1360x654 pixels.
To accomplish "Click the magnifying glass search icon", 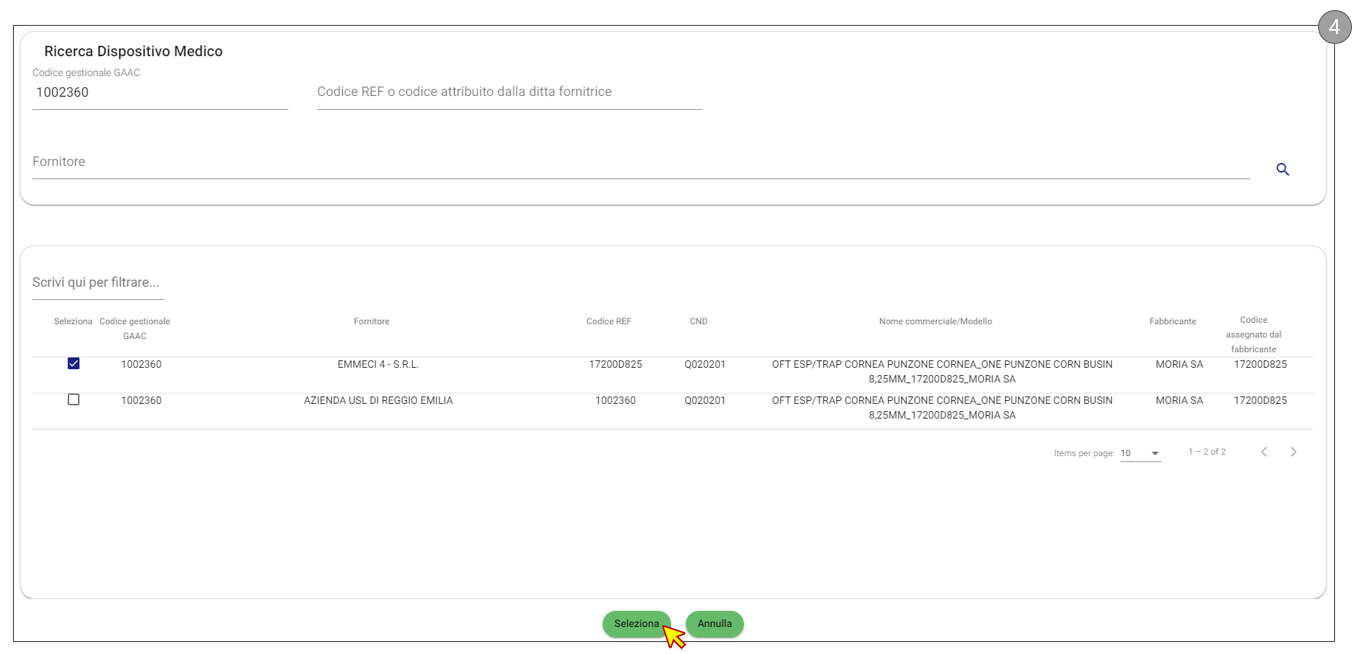I will [x=1282, y=170].
